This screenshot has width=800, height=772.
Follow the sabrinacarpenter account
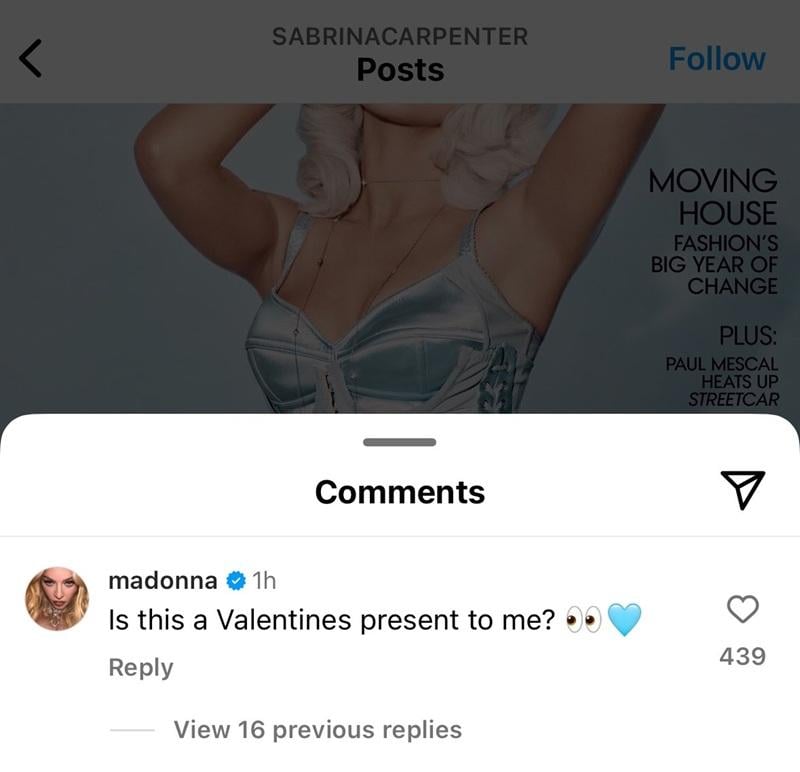pyautogui.click(x=717, y=59)
